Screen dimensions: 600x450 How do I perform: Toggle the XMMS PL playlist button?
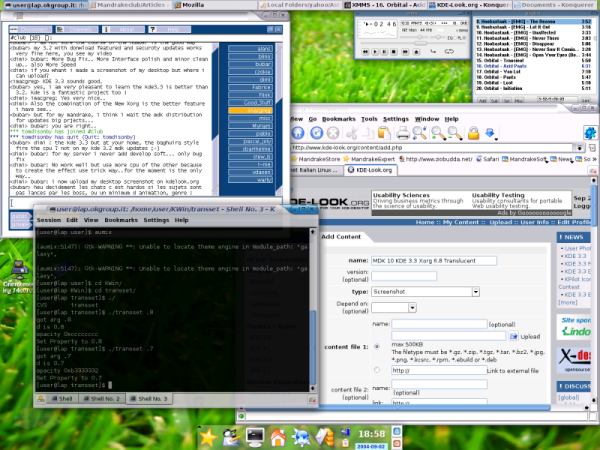[460, 38]
